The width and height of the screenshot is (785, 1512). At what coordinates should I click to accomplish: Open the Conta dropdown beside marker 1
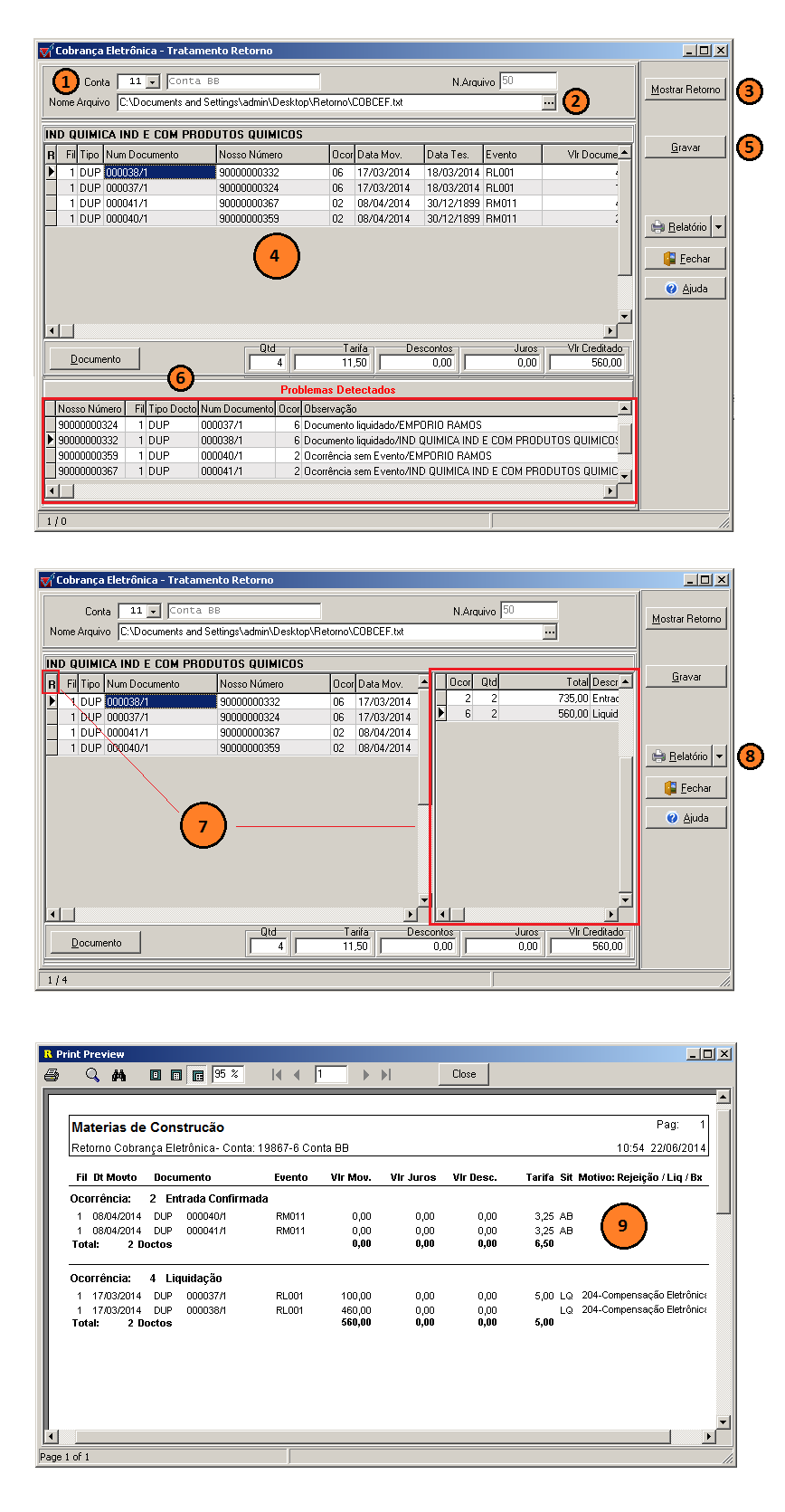[x=152, y=82]
